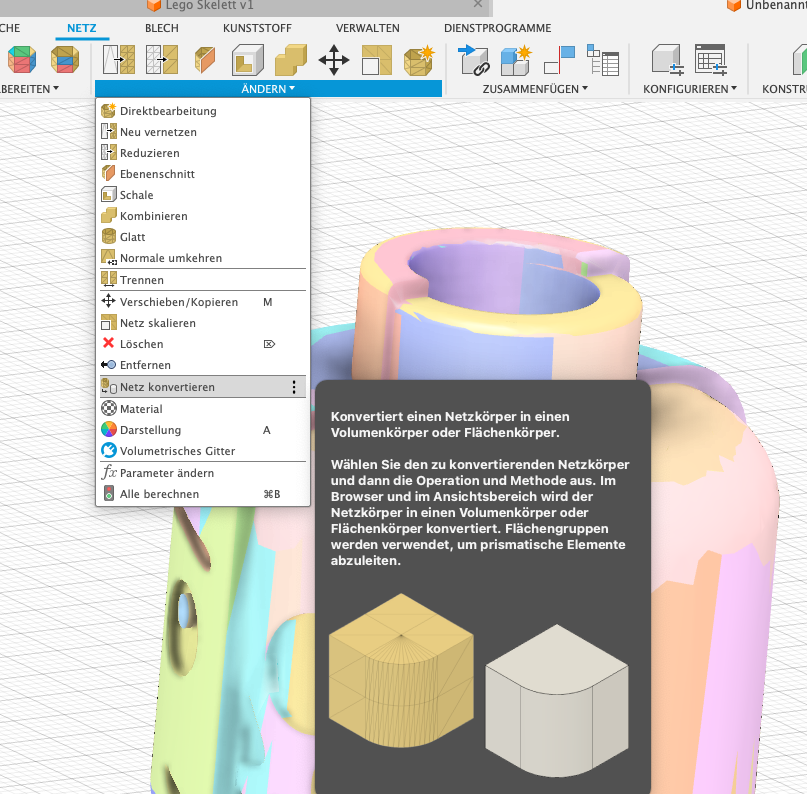Viewport: 807px width, 794px height.
Task: Open Darstellung color wheel entry
Action: coord(150,430)
